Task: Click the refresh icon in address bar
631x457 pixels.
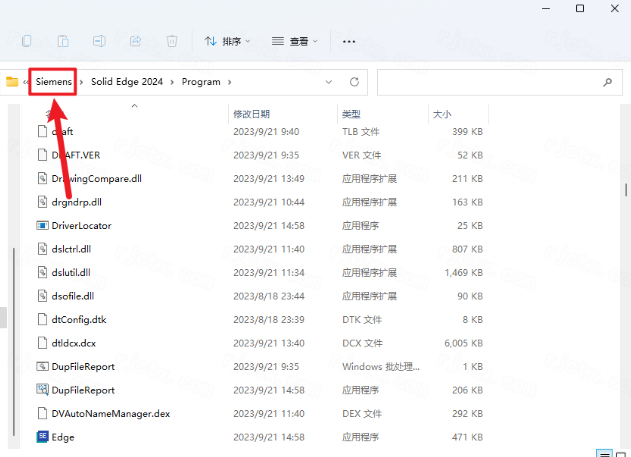Action: tap(354, 81)
